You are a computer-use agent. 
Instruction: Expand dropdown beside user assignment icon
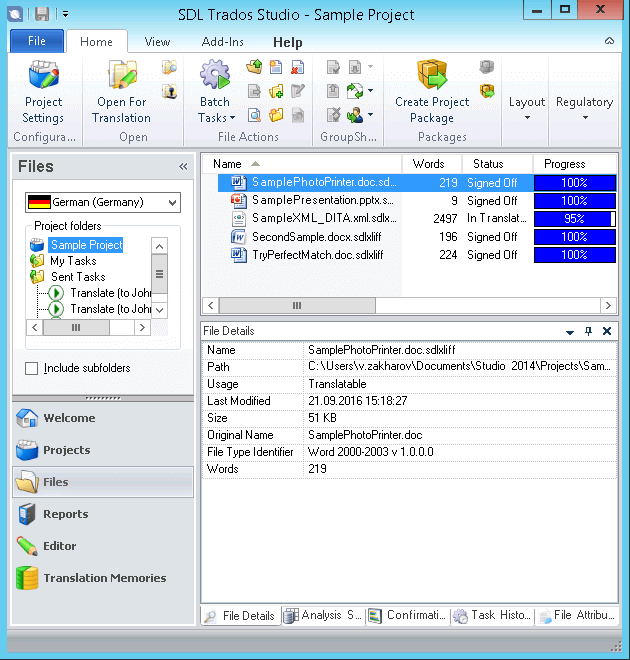click(370, 114)
